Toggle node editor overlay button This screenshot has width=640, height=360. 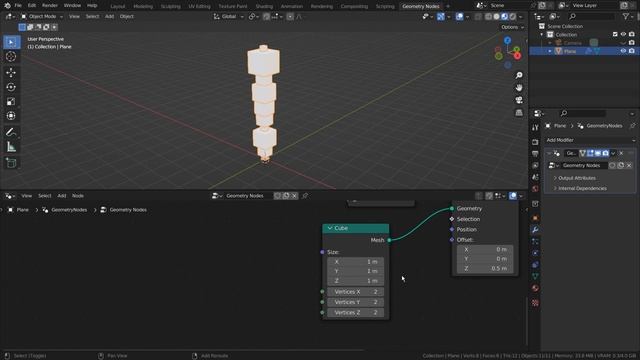513,196
